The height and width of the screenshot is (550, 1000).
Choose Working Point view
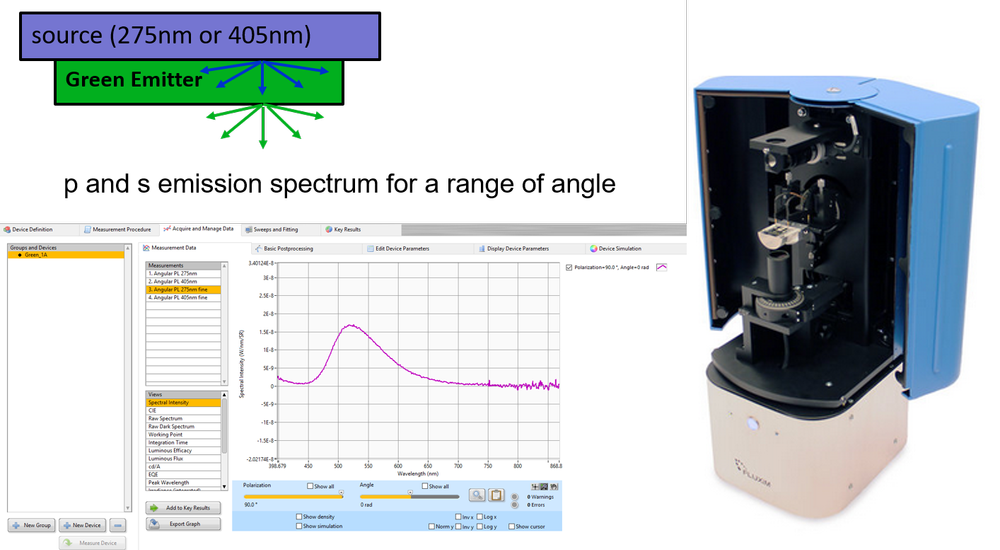[184, 435]
